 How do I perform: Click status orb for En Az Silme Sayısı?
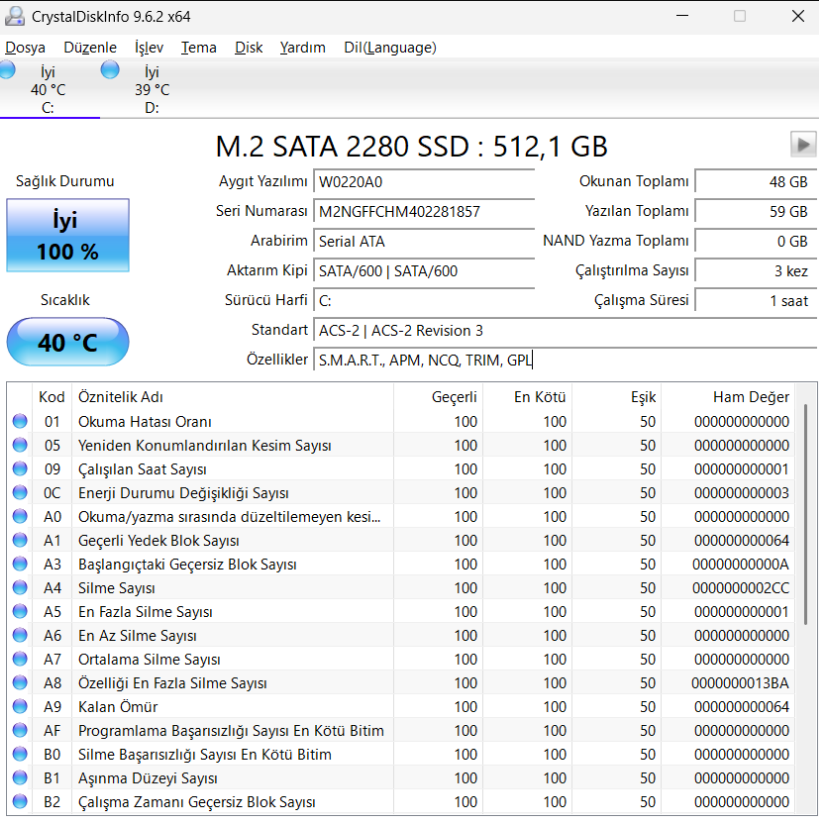tap(20, 635)
